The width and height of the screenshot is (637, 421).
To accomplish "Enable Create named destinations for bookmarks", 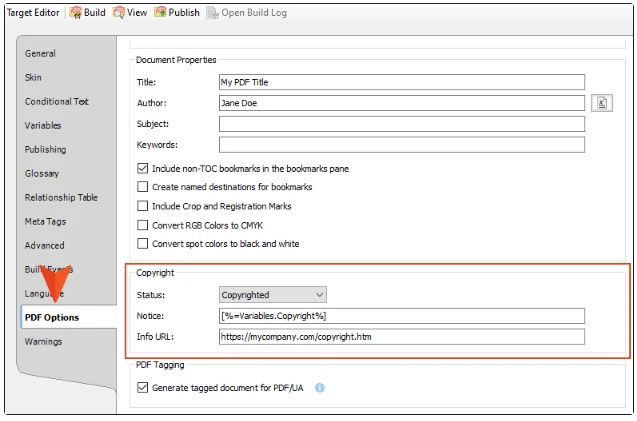I will coord(143,187).
